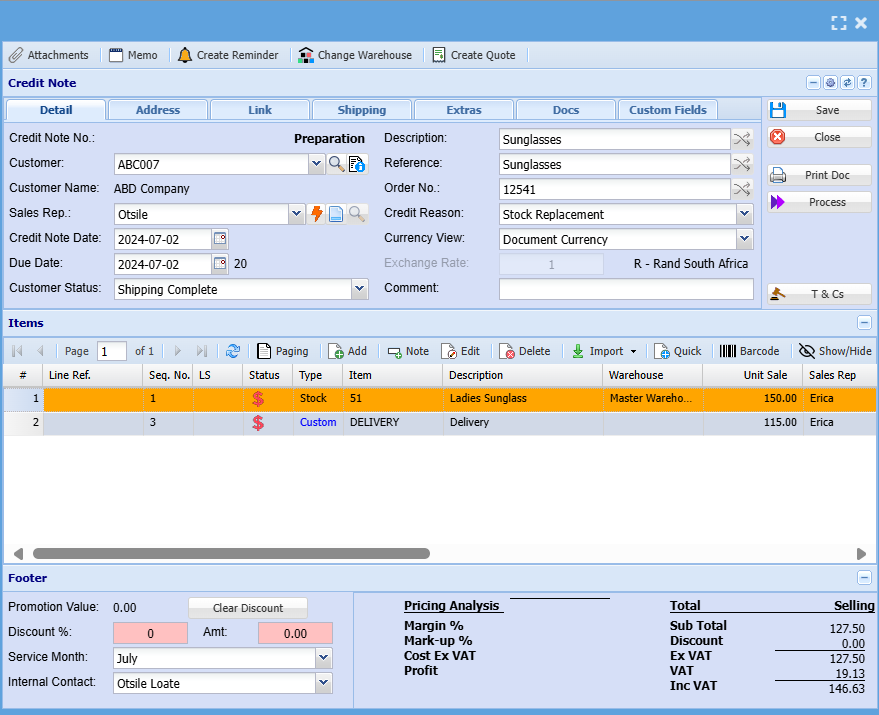
Task: Click the shuffle icon next to Description
Action: click(x=742, y=139)
